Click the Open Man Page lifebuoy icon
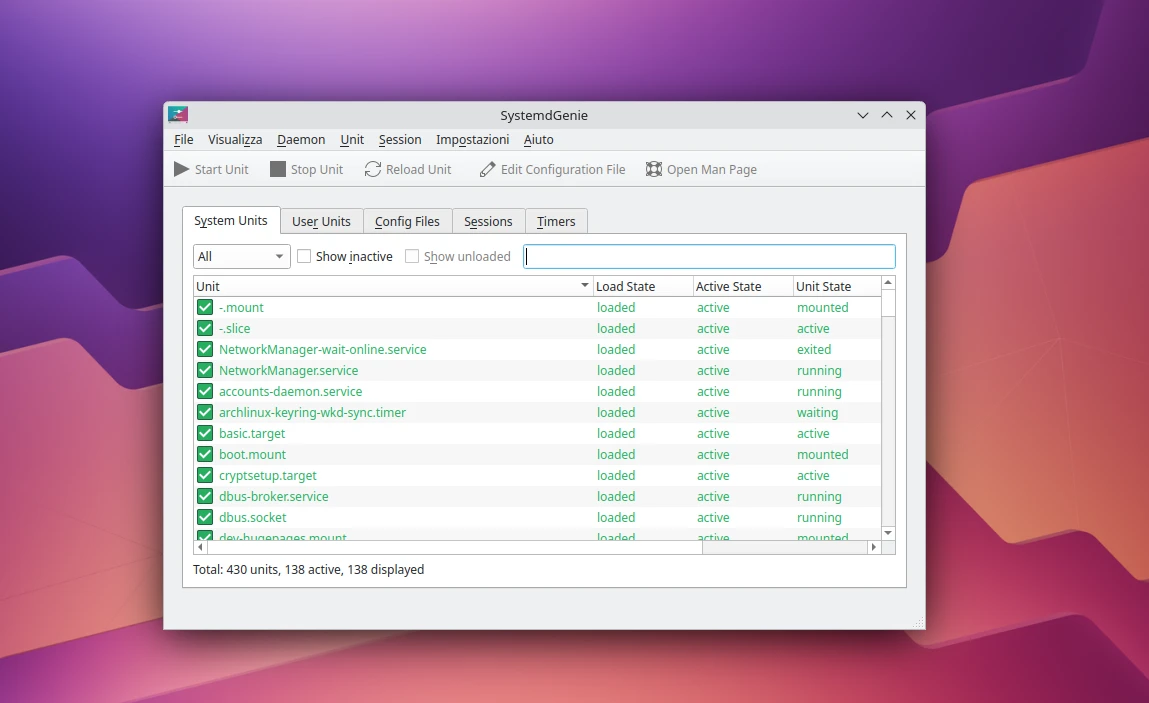 tap(654, 170)
